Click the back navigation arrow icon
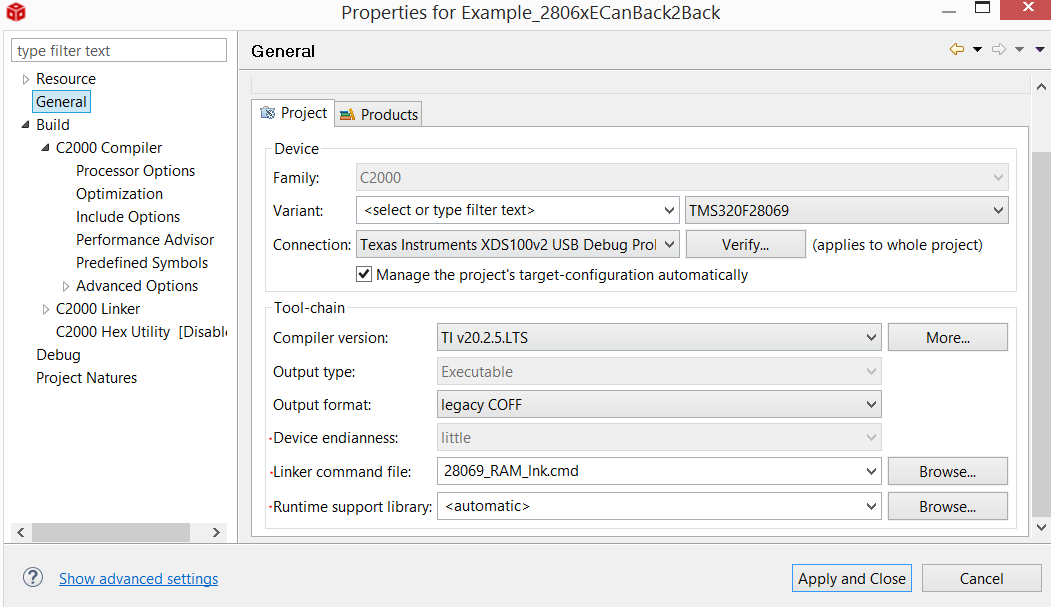The width and height of the screenshot is (1051, 607). click(957, 50)
